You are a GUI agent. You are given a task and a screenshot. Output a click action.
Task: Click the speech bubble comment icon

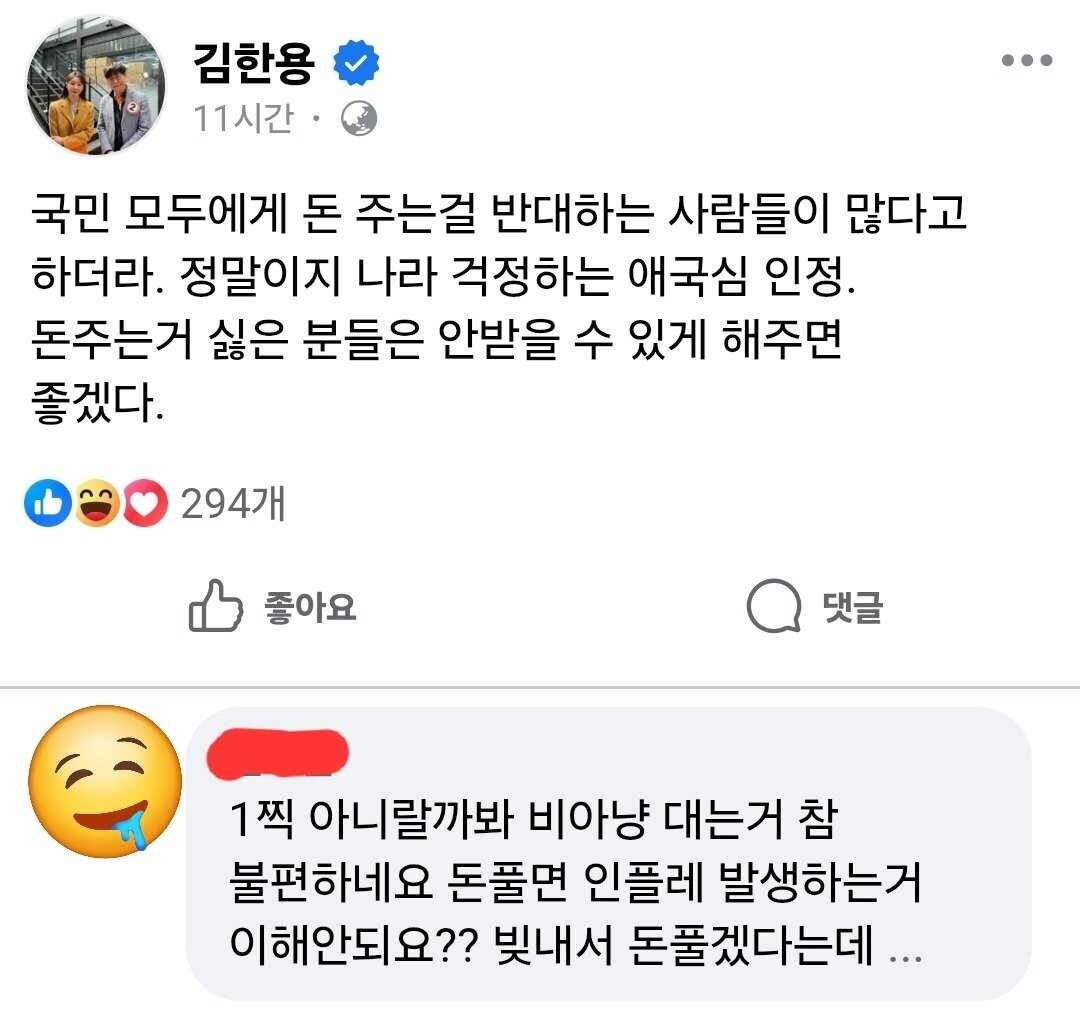point(774,607)
